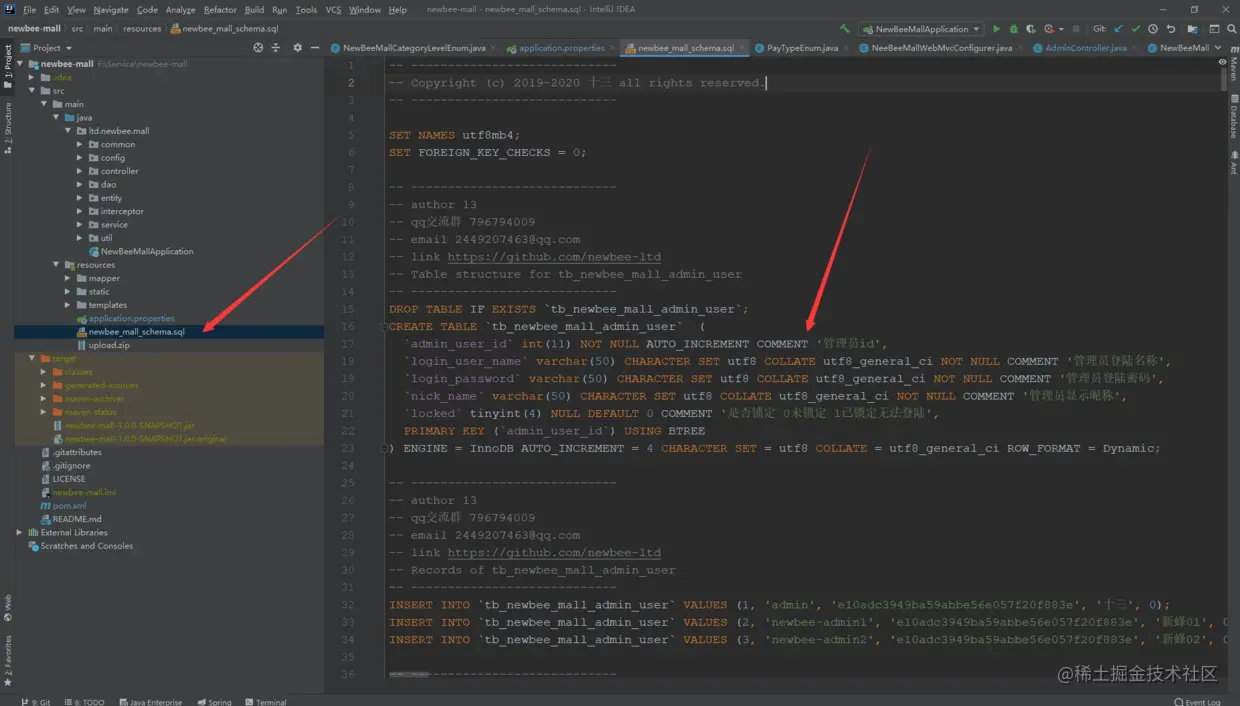
Task: Open the Terminal tool window
Action: pyautogui.click(x=264, y=702)
